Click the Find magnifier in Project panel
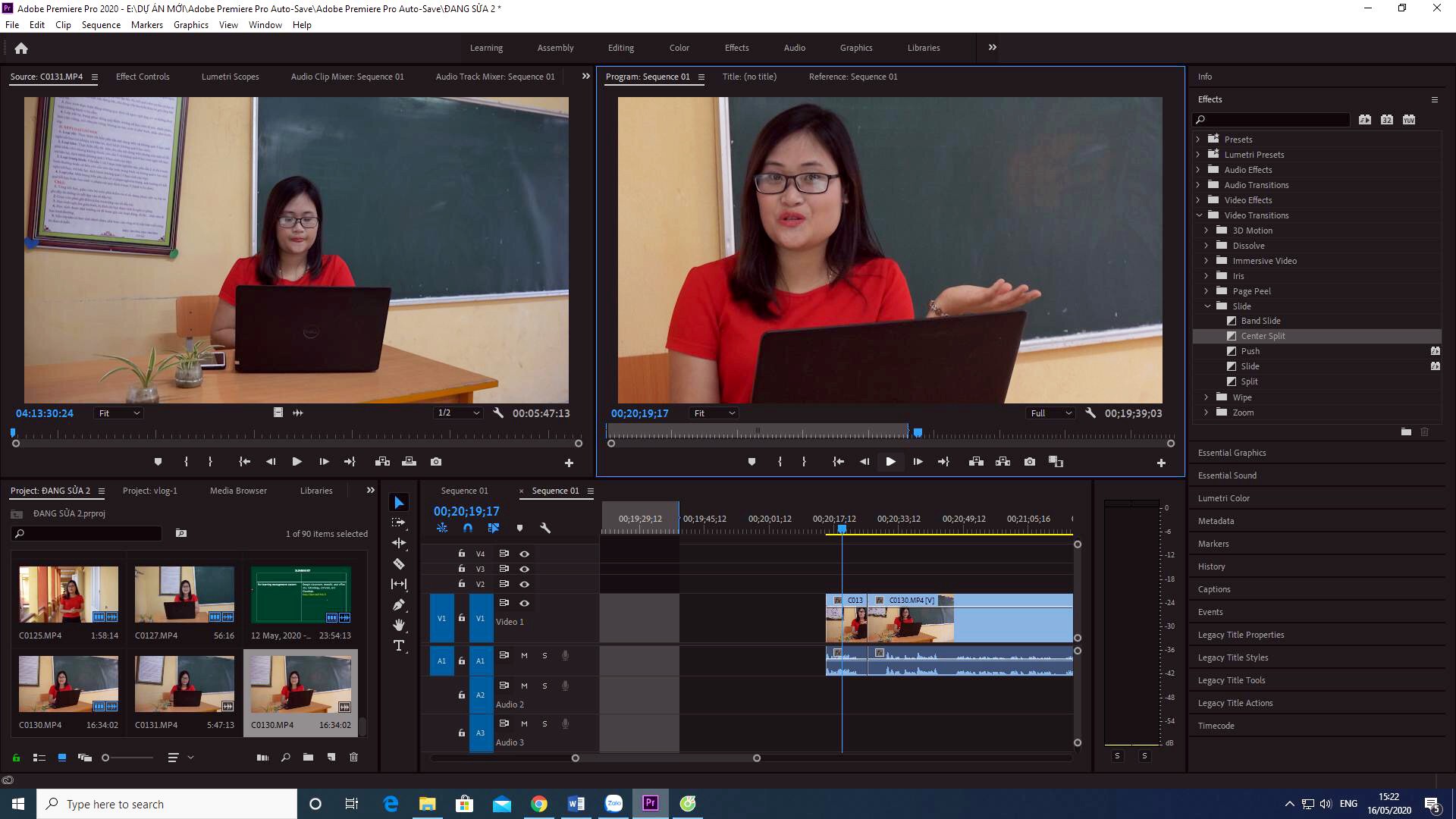This screenshot has width=1456, height=819. tap(286, 757)
